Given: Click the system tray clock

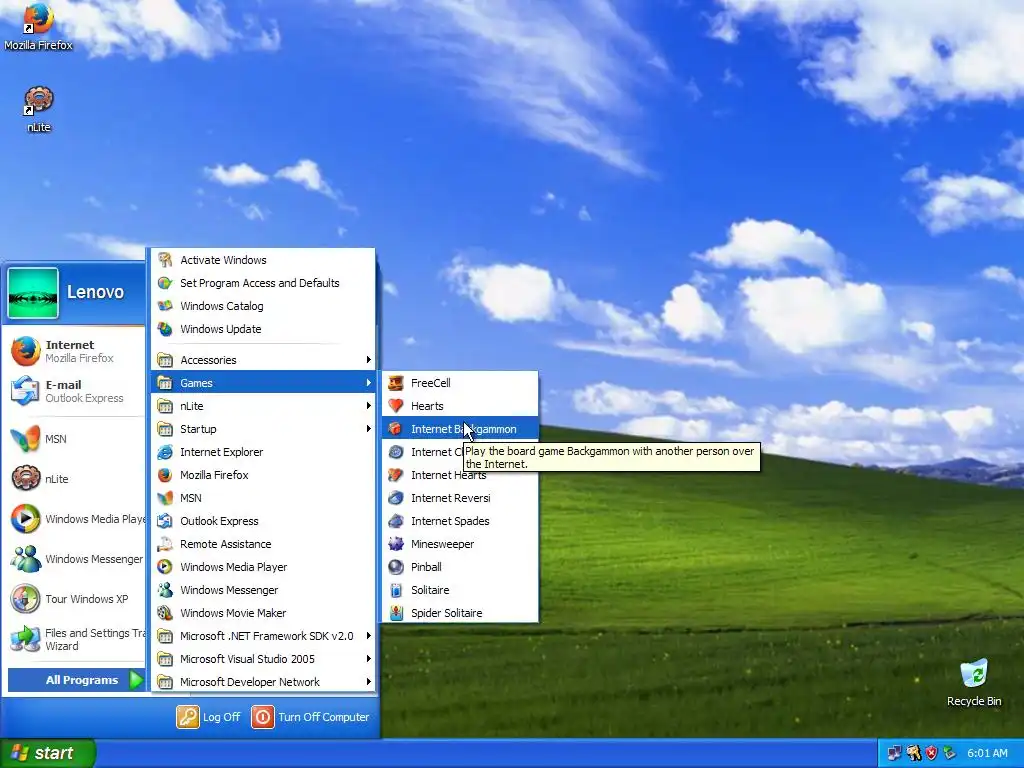Looking at the screenshot, I should click(987, 753).
